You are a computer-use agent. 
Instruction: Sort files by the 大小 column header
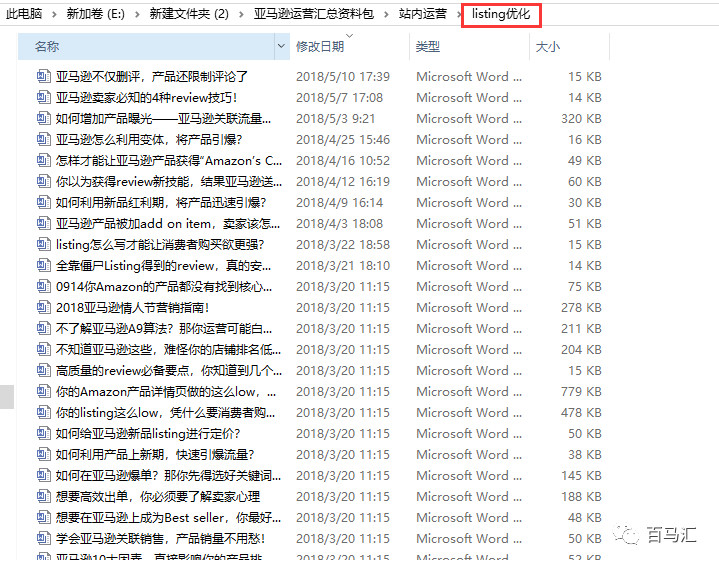pyautogui.click(x=548, y=47)
